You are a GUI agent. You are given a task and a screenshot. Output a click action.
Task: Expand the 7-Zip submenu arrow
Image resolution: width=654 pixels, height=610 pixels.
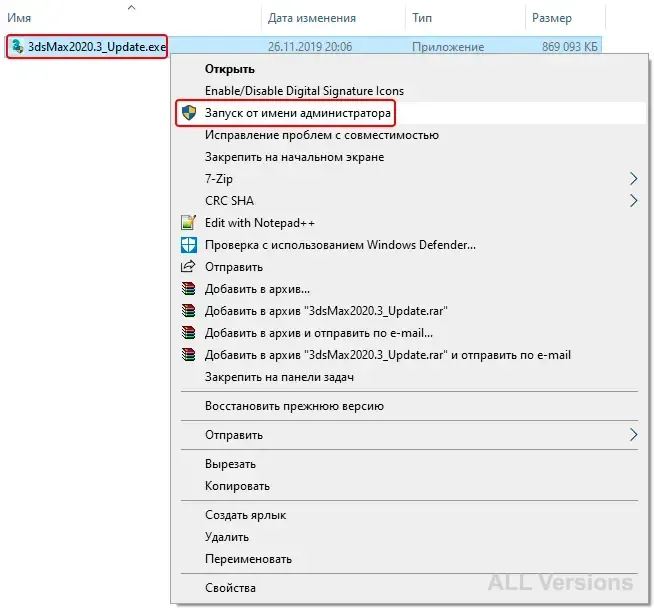tap(634, 179)
